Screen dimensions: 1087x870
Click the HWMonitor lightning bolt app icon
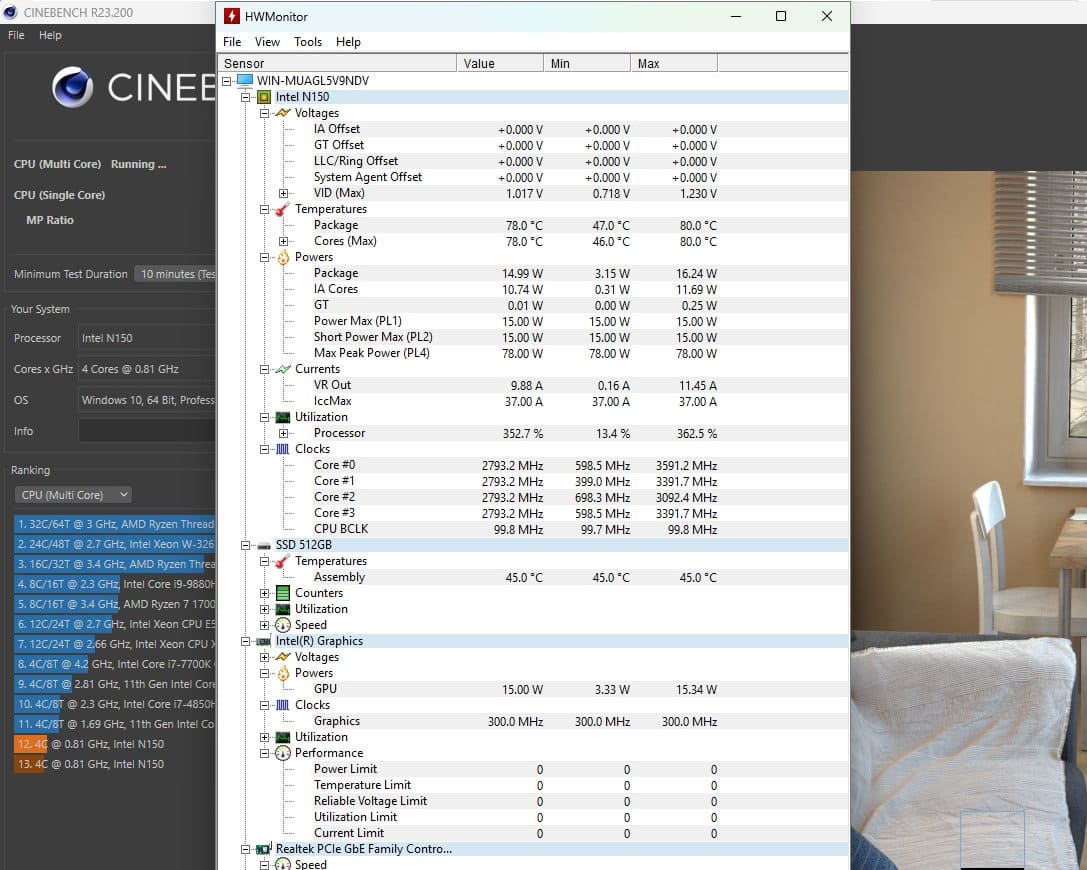(x=232, y=16)
